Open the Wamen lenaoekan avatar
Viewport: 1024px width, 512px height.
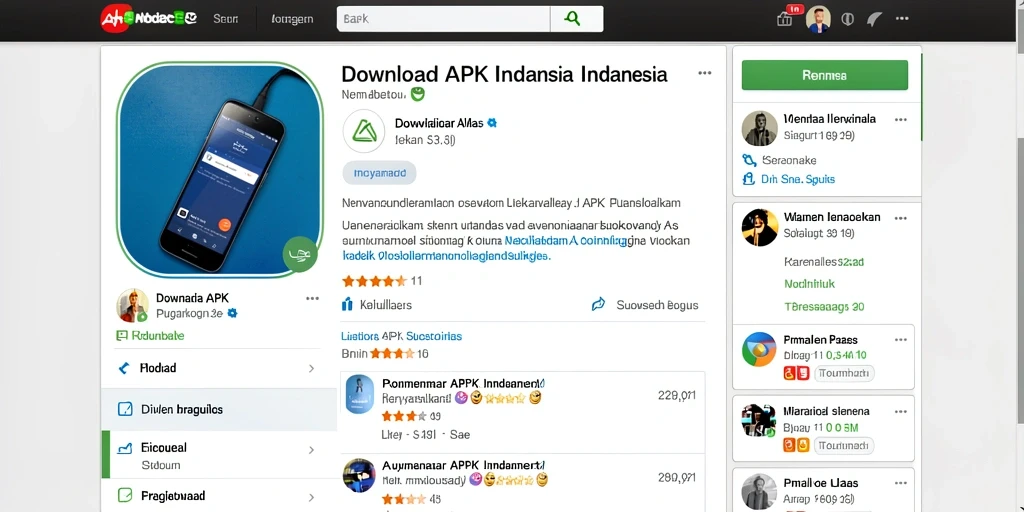(x=760, y=227)
